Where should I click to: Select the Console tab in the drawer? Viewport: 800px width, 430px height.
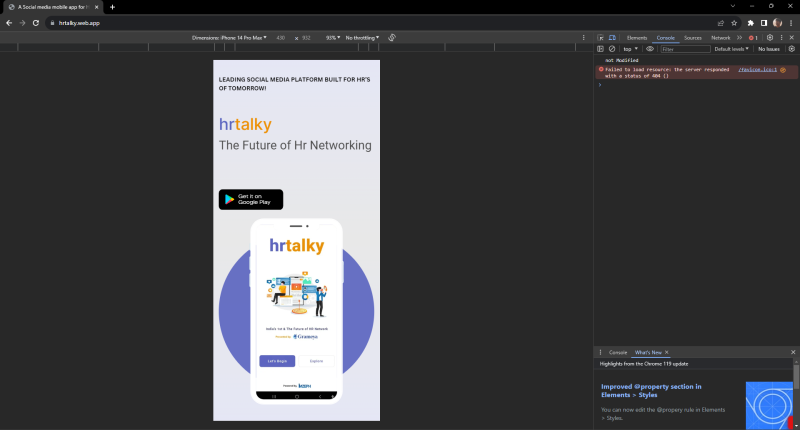point(618,352)
